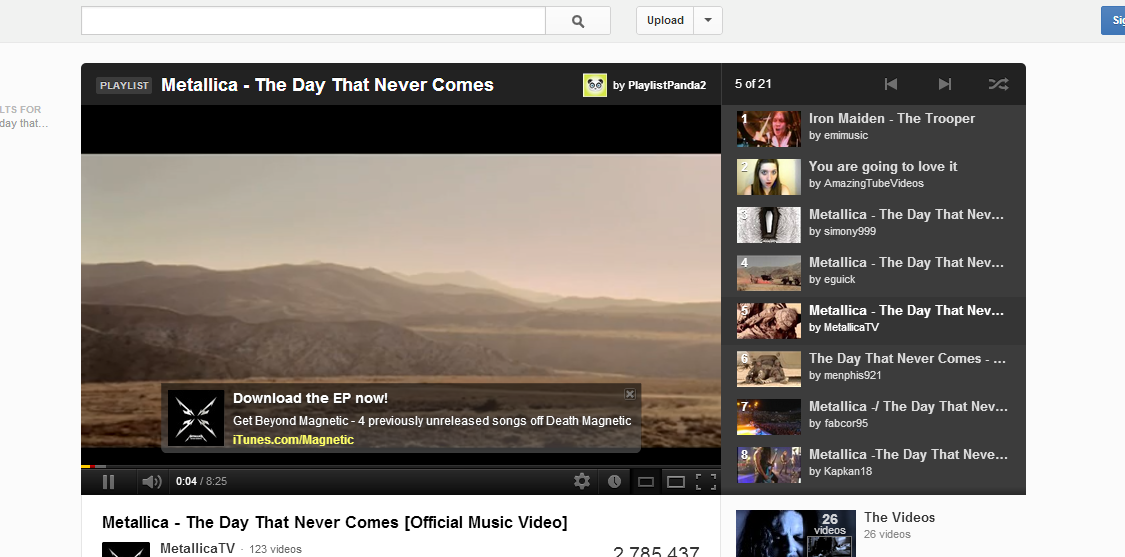Click 'The Videos' 26 videos thumbnail
This screenshot has height=557, width=1125.
(796, 533)
